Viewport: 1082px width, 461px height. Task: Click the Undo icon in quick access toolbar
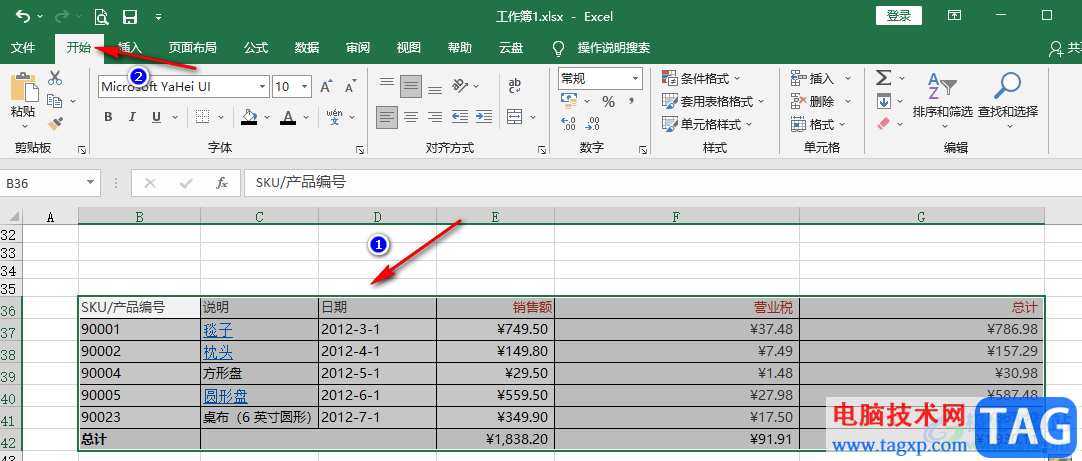click(x=23, y=16)
